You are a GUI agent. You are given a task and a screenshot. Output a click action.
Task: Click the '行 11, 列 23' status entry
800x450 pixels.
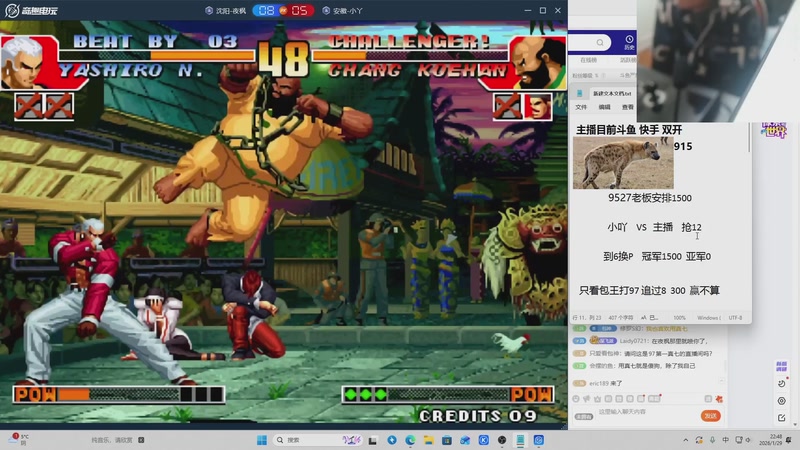[x=587, y=317]
